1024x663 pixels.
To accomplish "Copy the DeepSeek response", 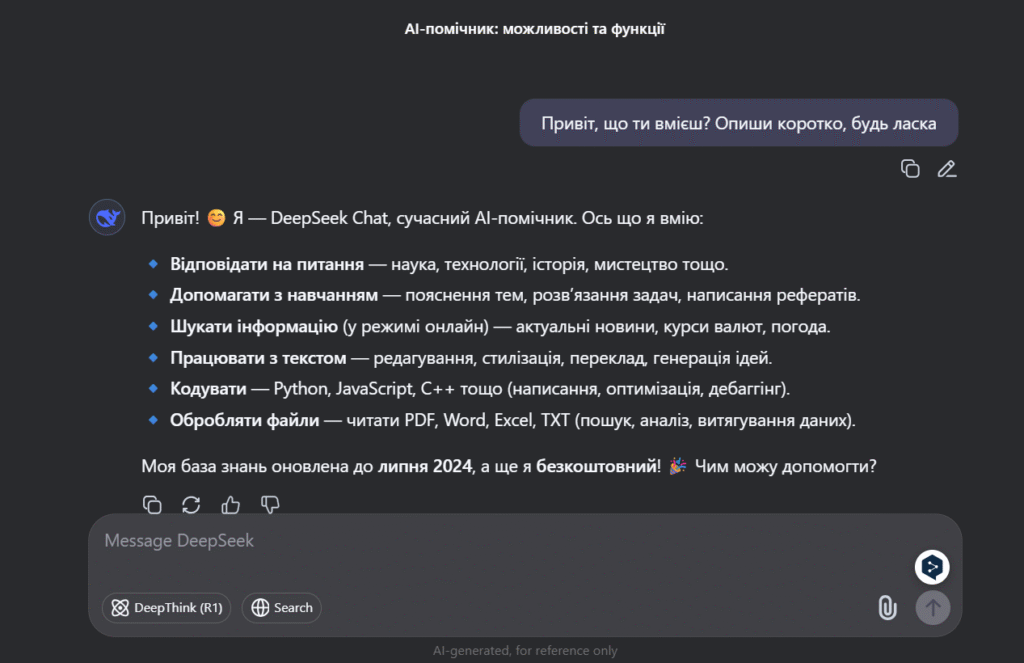I will 152,504.
